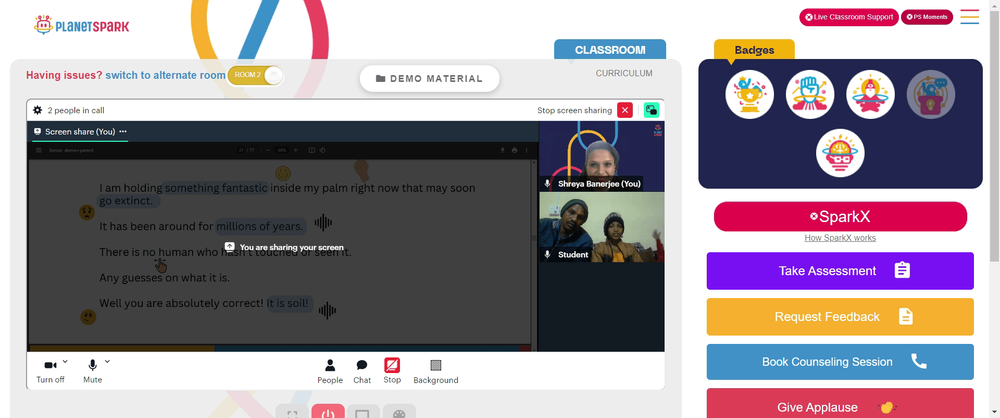The image size is (1000, 418).
Task: Open the Demo Material folder
Action: (x=429, y=78)
